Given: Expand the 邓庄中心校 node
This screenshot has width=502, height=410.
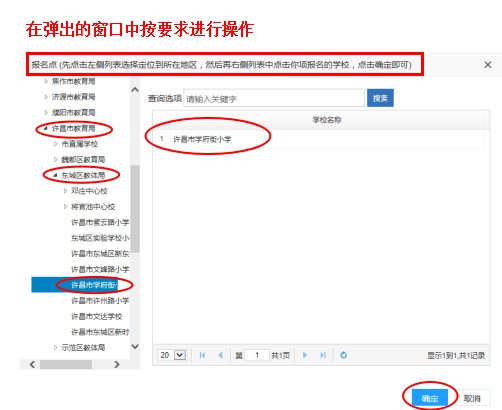Looking at the screenshot, I should [65, 191].
